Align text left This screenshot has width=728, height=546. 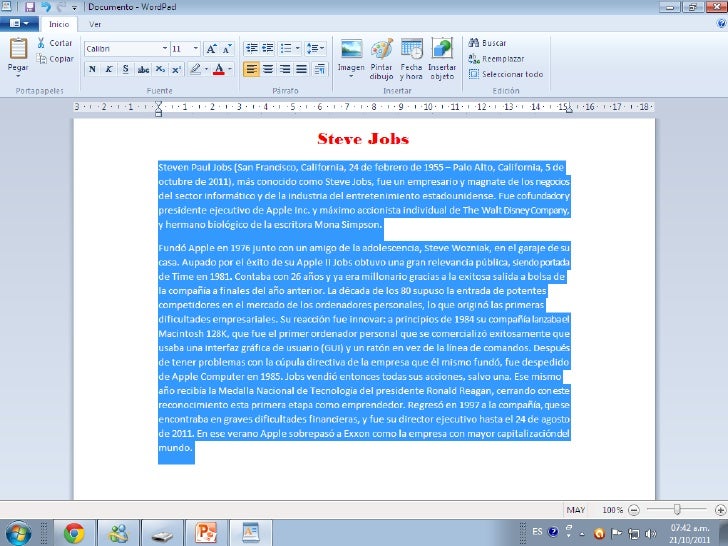pos(251,69)
